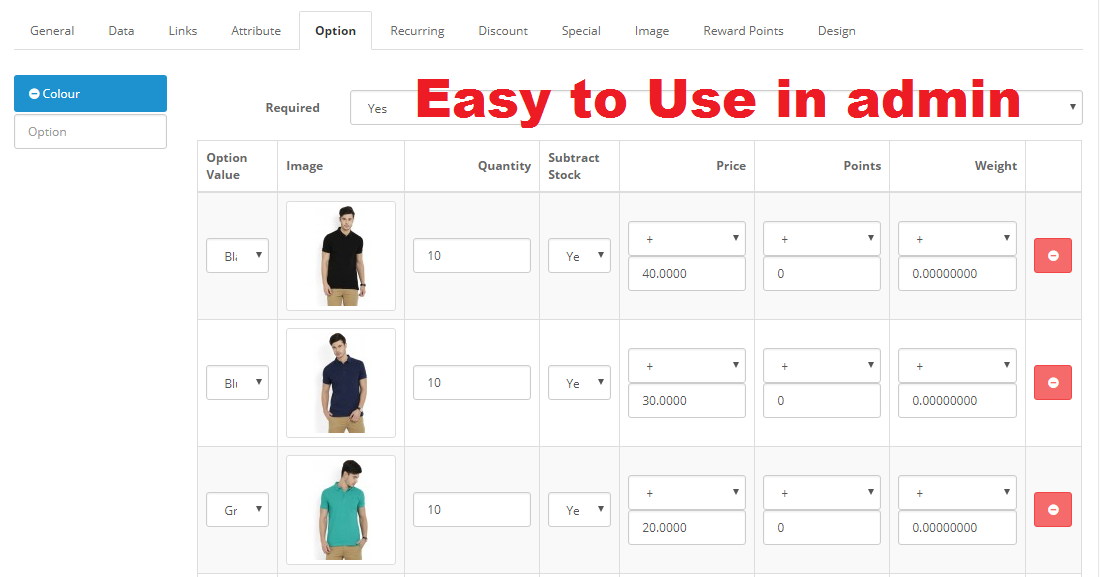Open price prefix dropdown above 40.0000

point(686,239)
